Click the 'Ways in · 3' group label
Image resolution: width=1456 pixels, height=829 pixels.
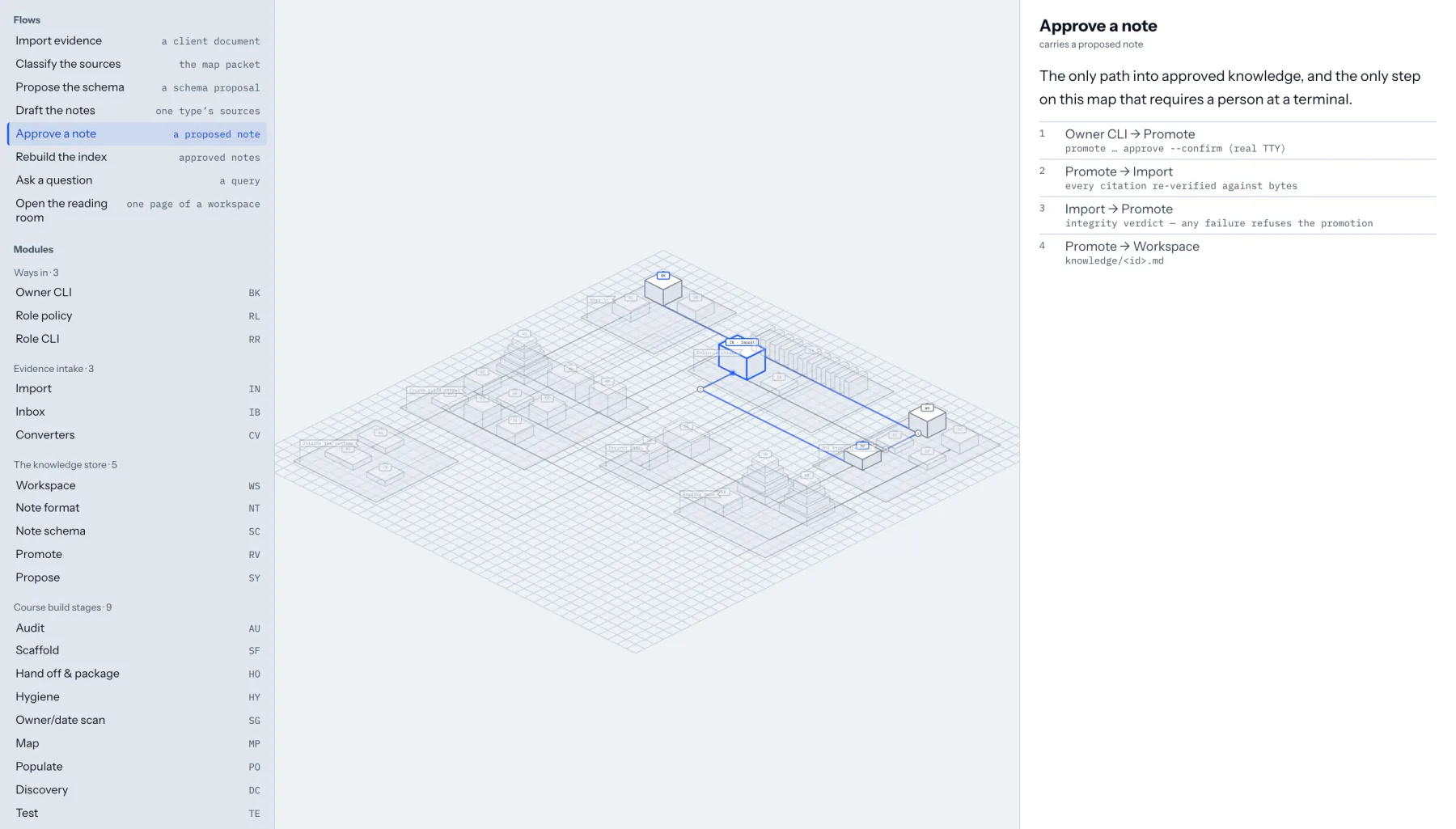(x=36, y=273)
